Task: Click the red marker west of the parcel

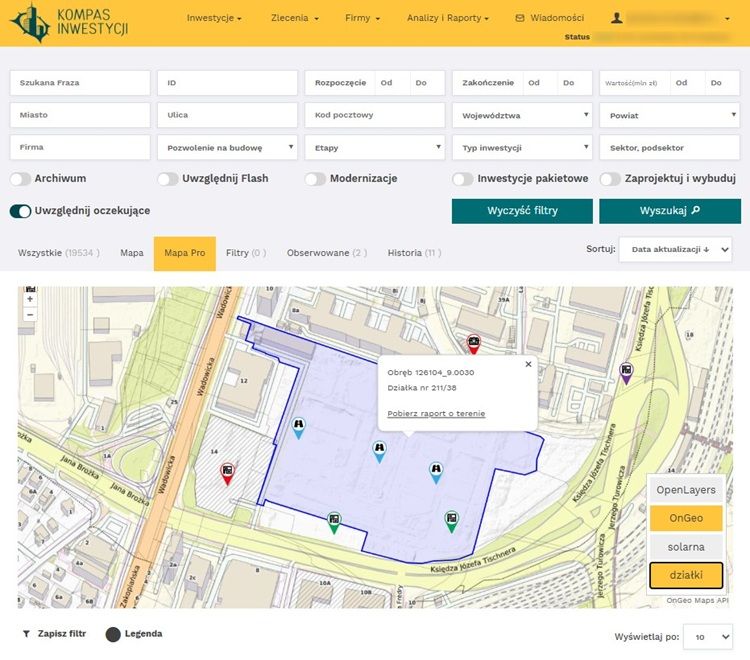Action: tap(227, 472)
